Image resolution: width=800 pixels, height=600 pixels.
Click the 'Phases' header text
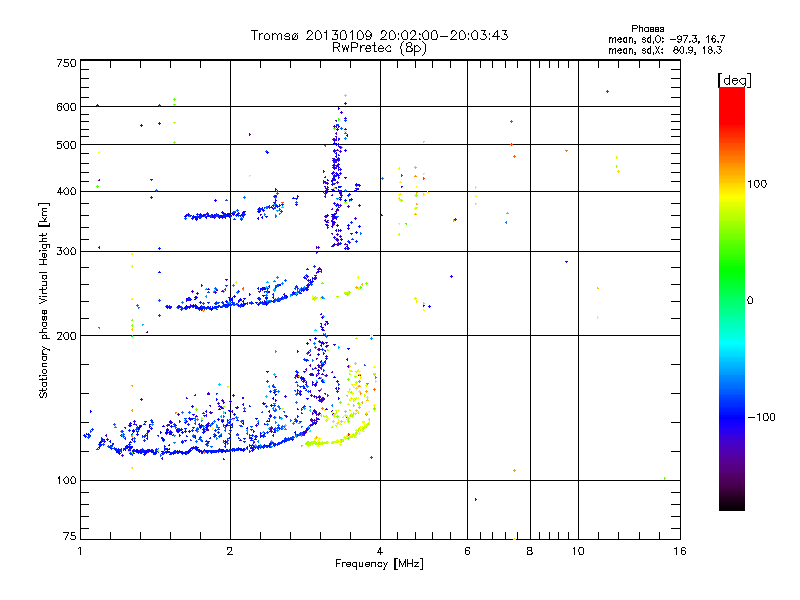tap(647, 29)
